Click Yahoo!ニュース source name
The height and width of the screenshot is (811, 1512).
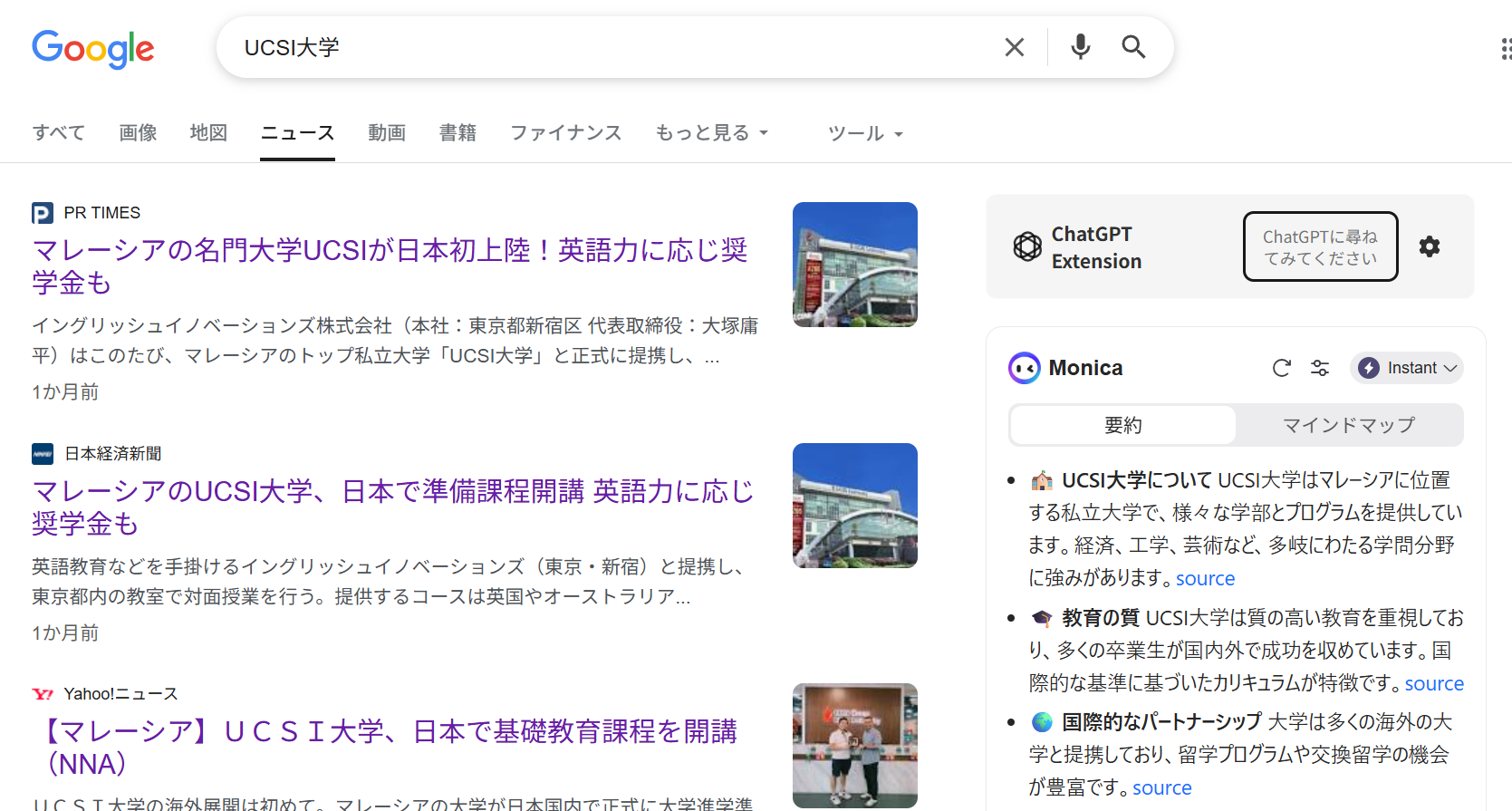(x=120, y=694)
